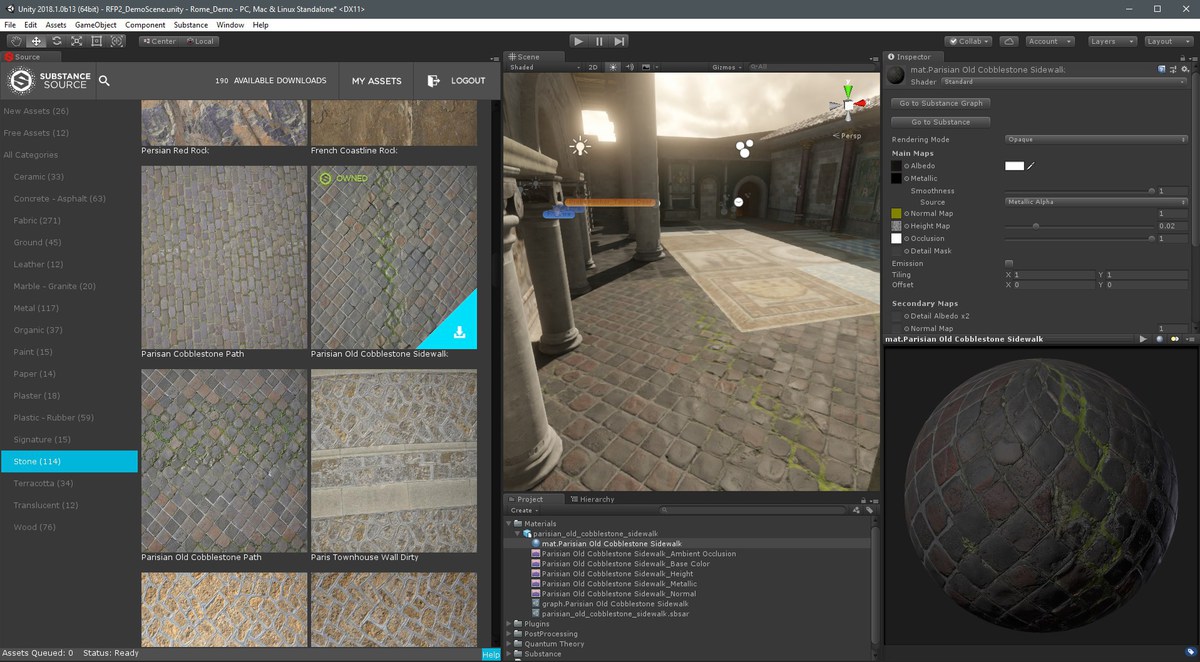Select the Stone (114) category
Screen dimensions: 1200x662
pos(69,461)
